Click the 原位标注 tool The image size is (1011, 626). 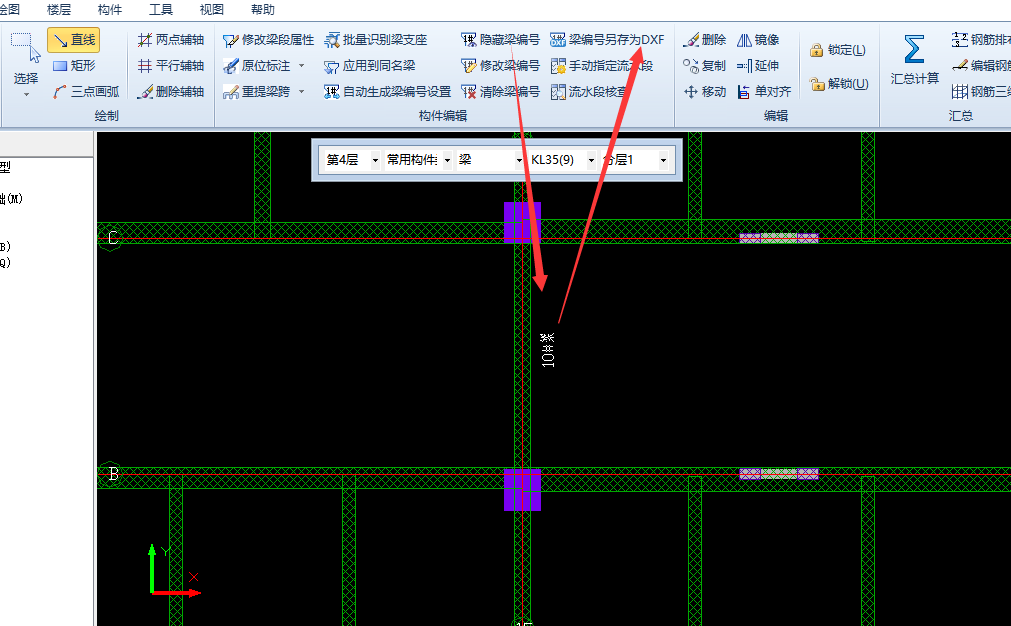coord(257,66)
